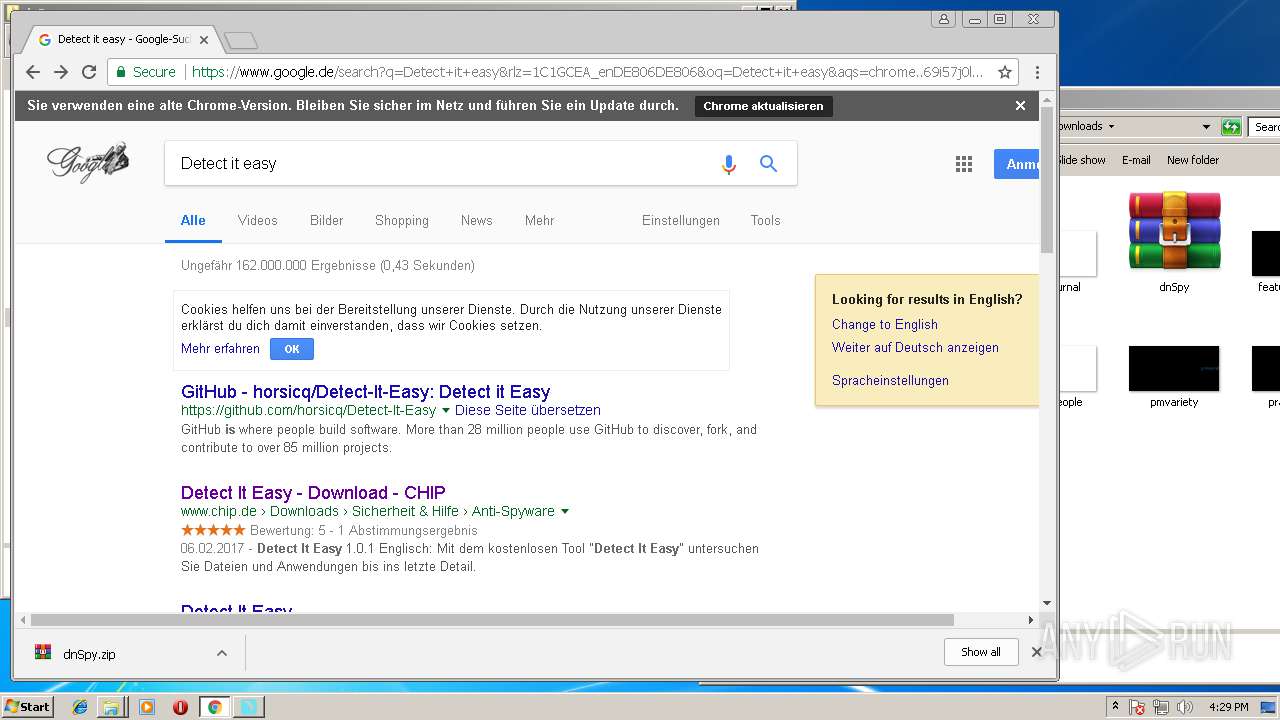Bookmark page with star icon
The image size is (1280, 720).
pos(1005,72)
